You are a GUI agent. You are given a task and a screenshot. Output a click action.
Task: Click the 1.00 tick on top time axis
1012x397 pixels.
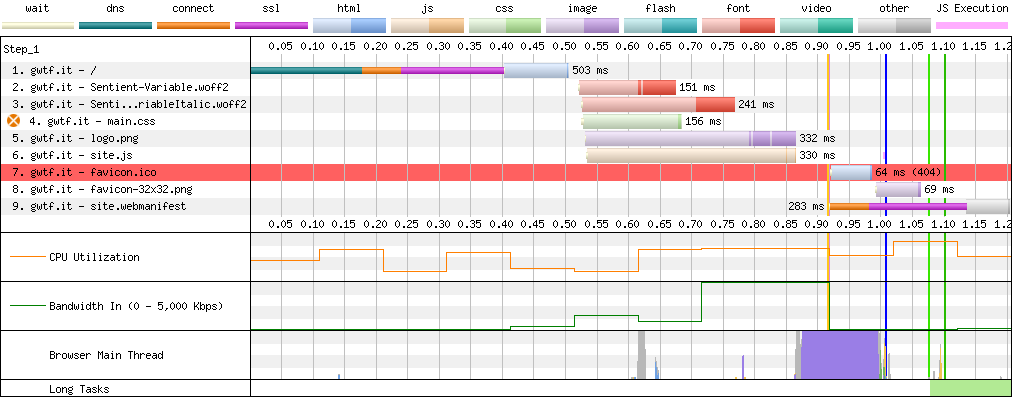click(879, 46)
